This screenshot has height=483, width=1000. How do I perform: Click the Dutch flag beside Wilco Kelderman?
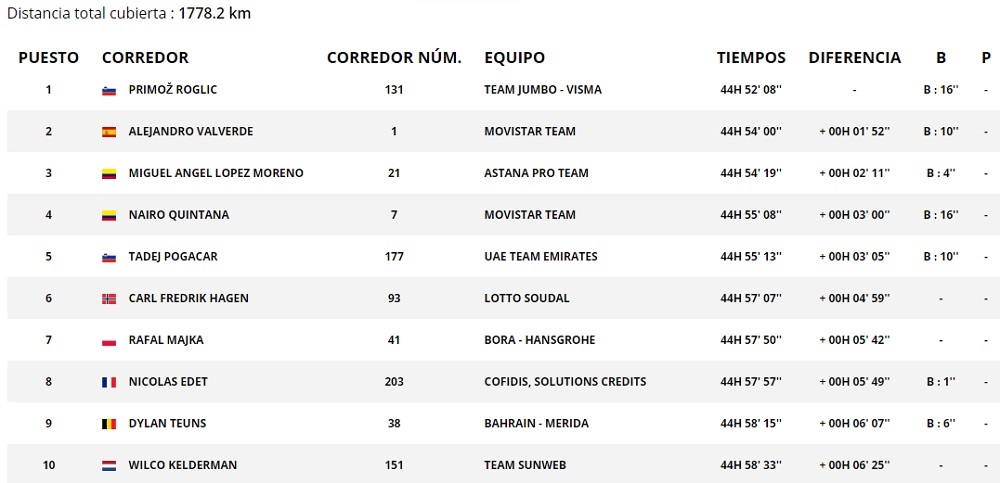[109, 466]
